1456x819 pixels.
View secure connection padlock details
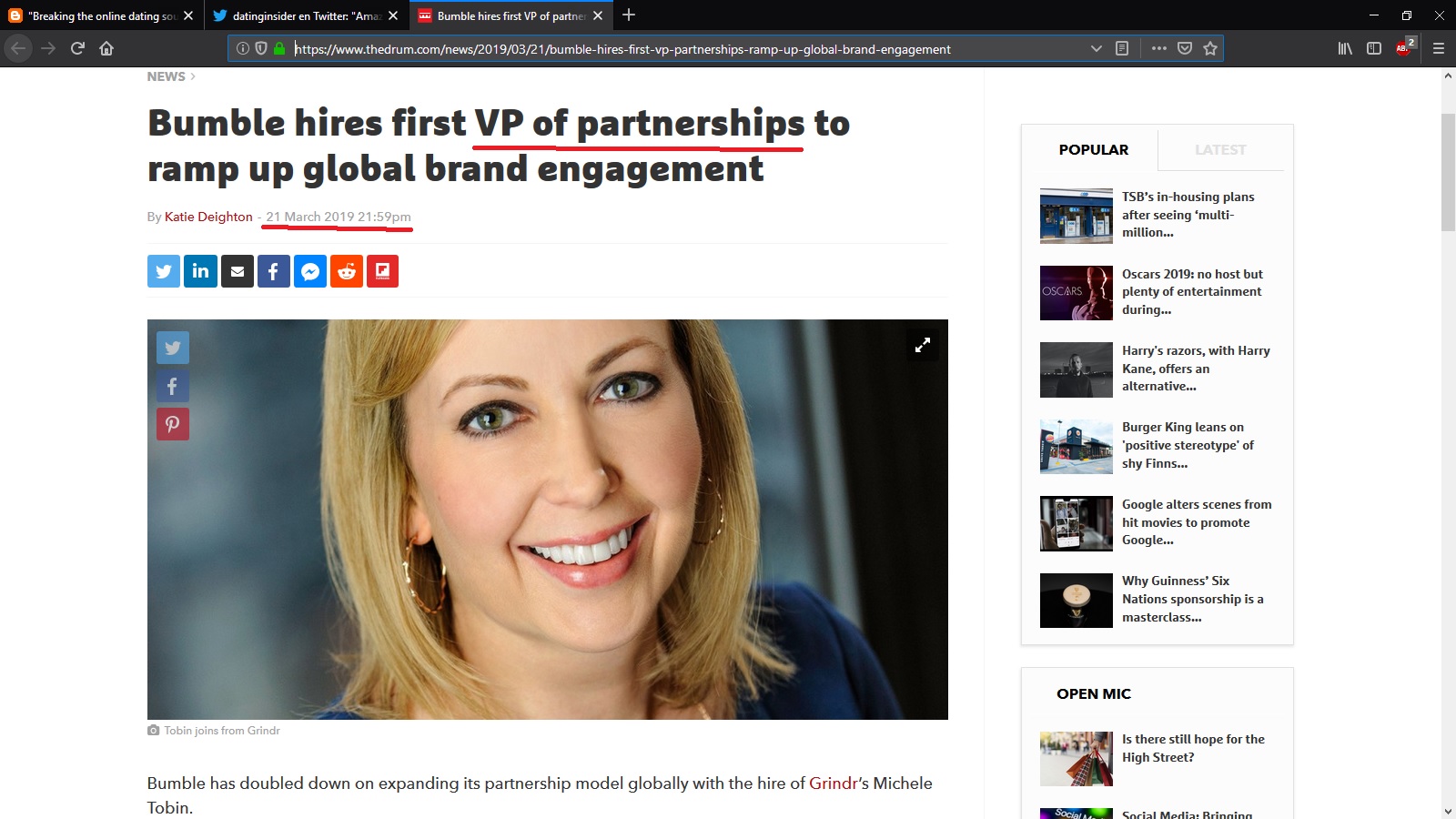(x=279, y=48)
